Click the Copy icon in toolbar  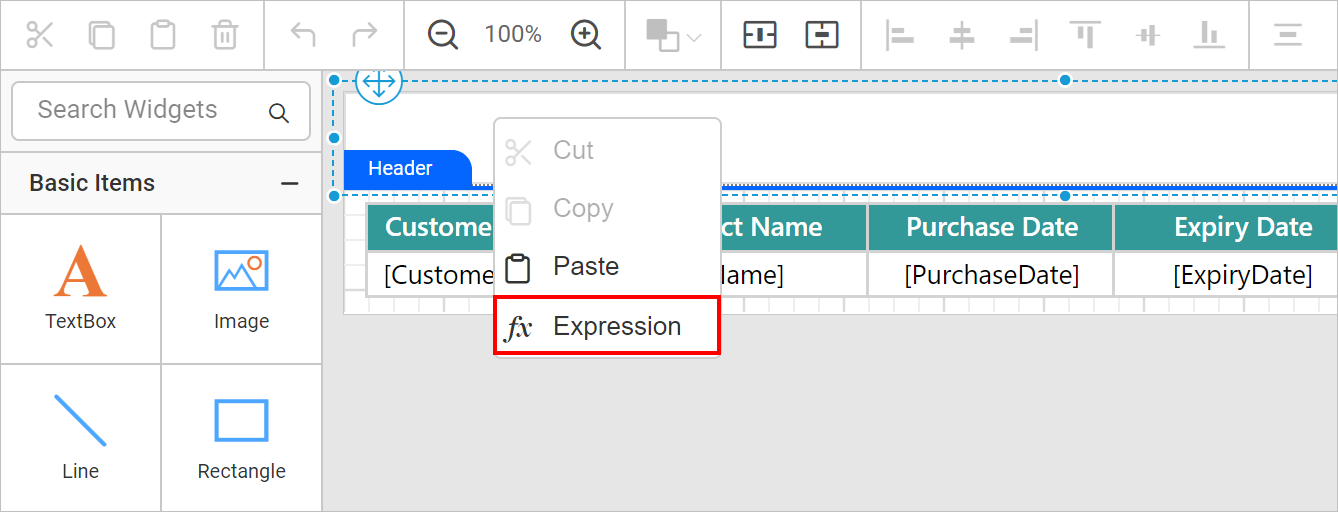(x=101, y=35)
